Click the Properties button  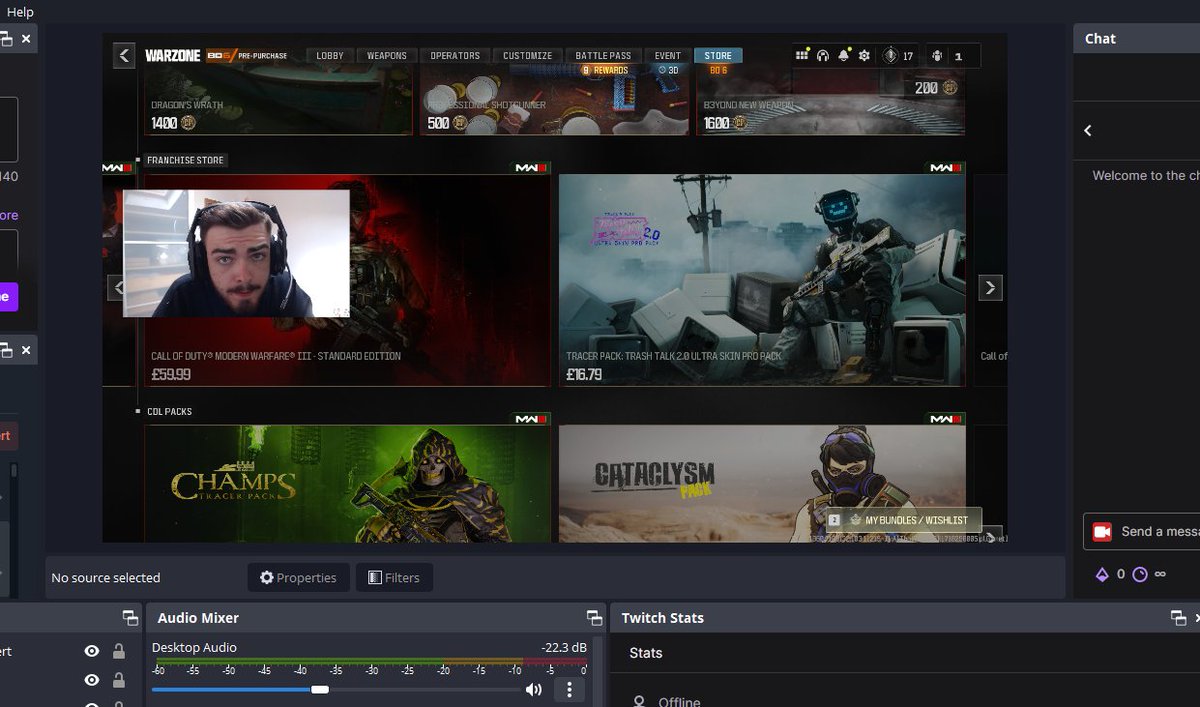[x=299, y=577]
